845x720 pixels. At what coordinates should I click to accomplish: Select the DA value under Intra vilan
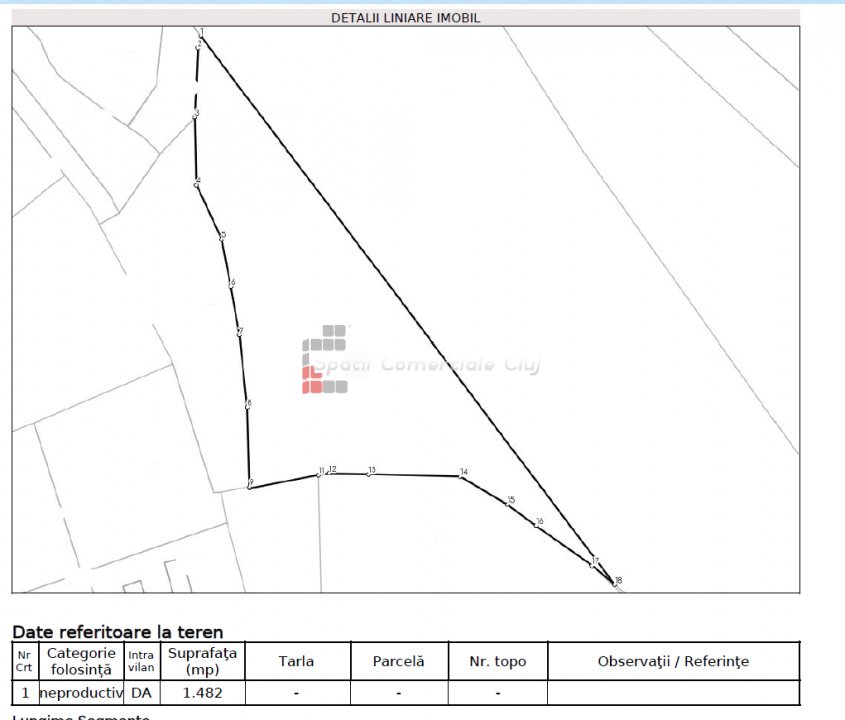[x=141, y=692]
